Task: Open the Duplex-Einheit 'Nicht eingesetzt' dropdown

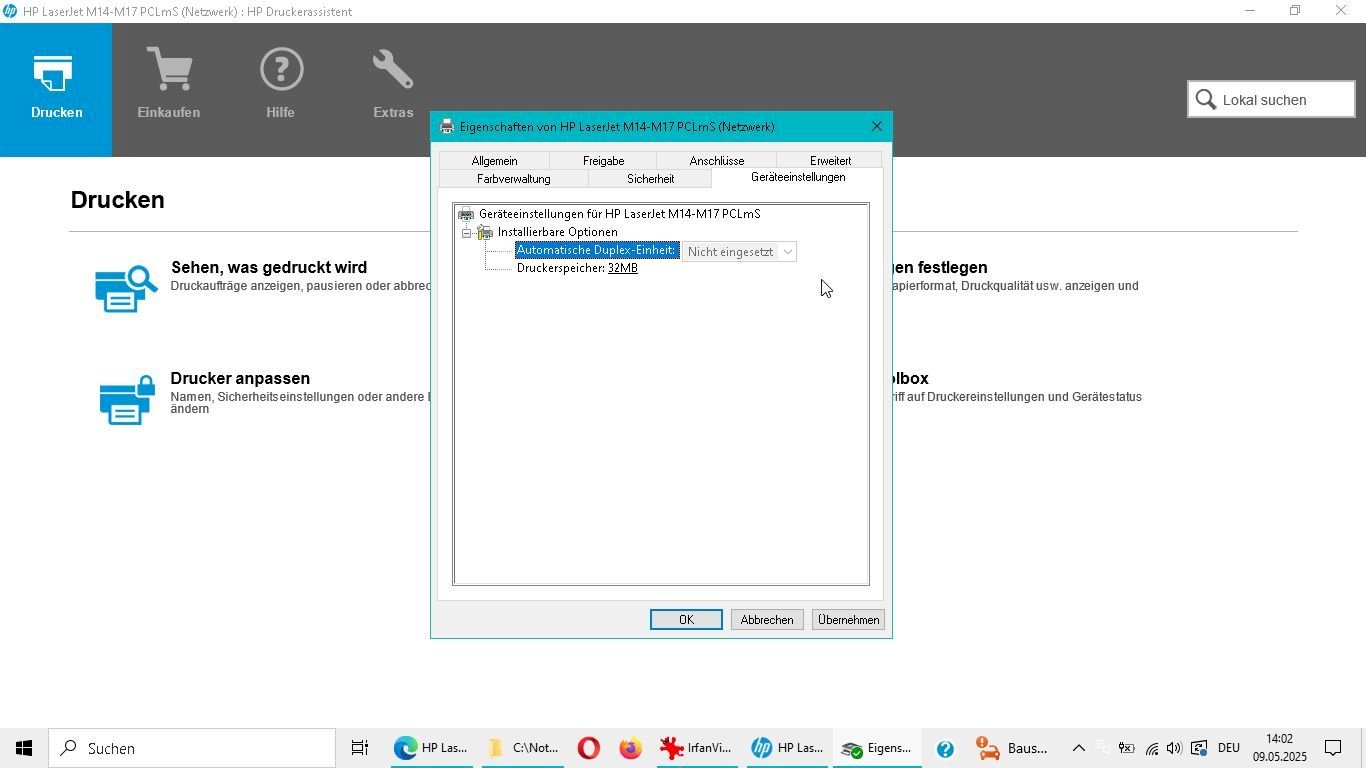Action: [x=739, y=252]
